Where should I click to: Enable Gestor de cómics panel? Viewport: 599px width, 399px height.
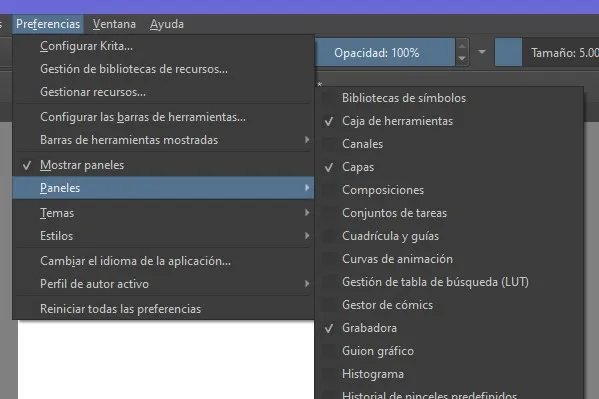(x=449, y=305)
